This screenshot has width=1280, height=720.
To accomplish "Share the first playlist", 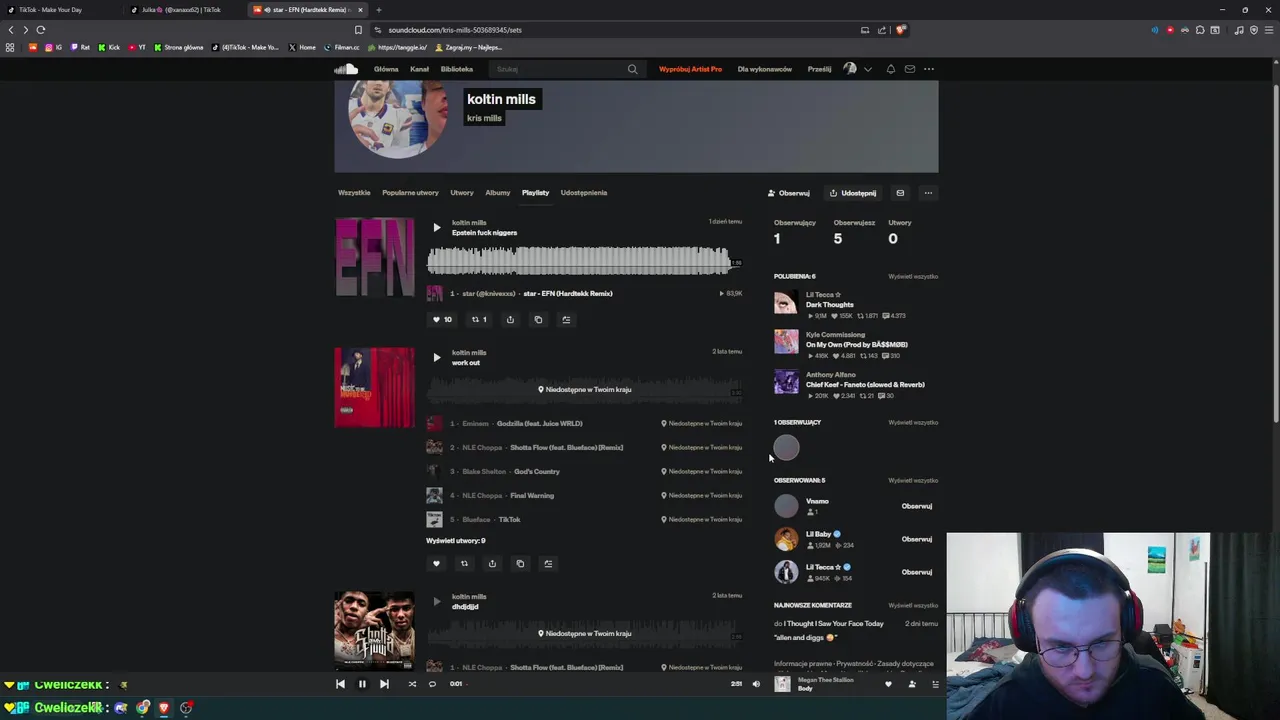I will [510, 319].
